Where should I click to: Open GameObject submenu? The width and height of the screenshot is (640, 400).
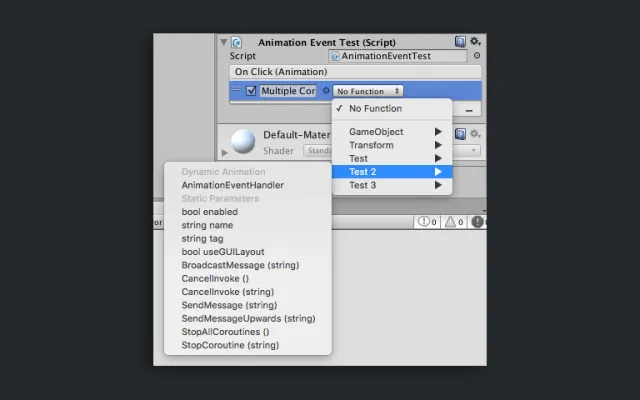click(x=392, y=131)
